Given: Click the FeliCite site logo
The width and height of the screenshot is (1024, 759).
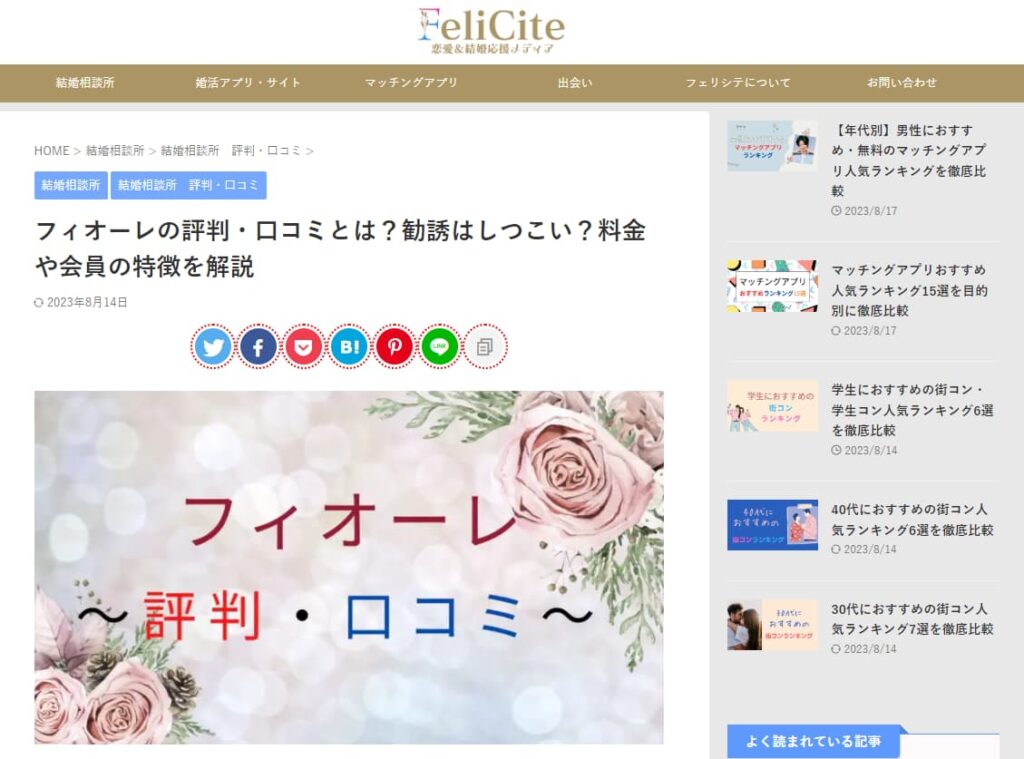Looking at the screenshot, I should tap(492, 30).
